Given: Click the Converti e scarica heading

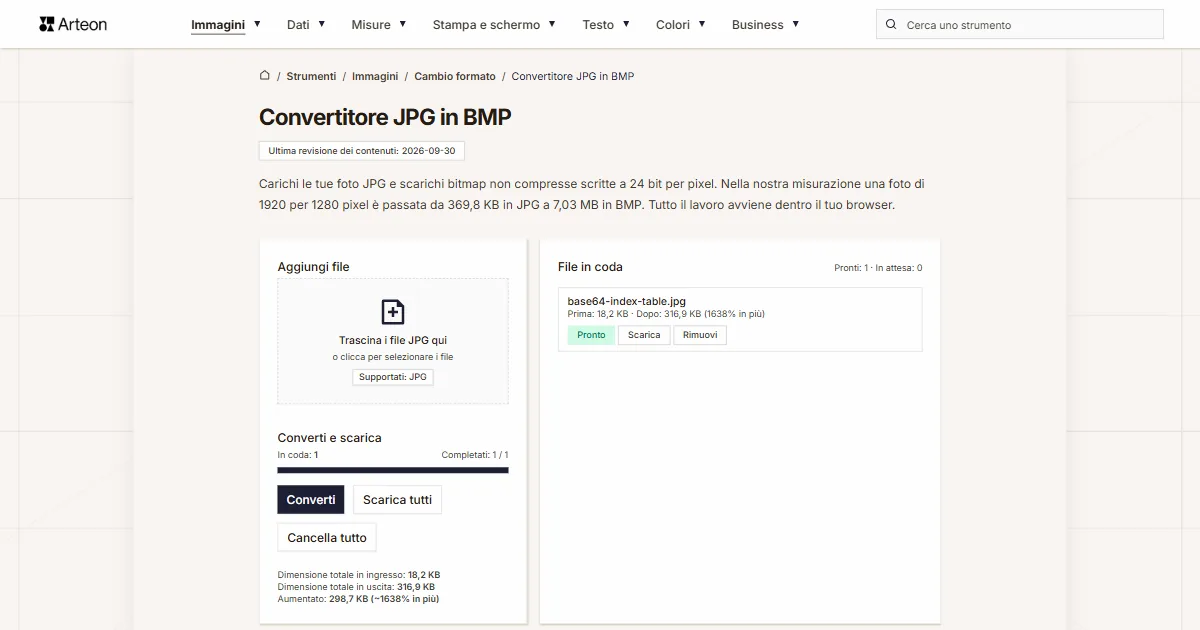Looking at the screenshot, I should pos(329,438).
